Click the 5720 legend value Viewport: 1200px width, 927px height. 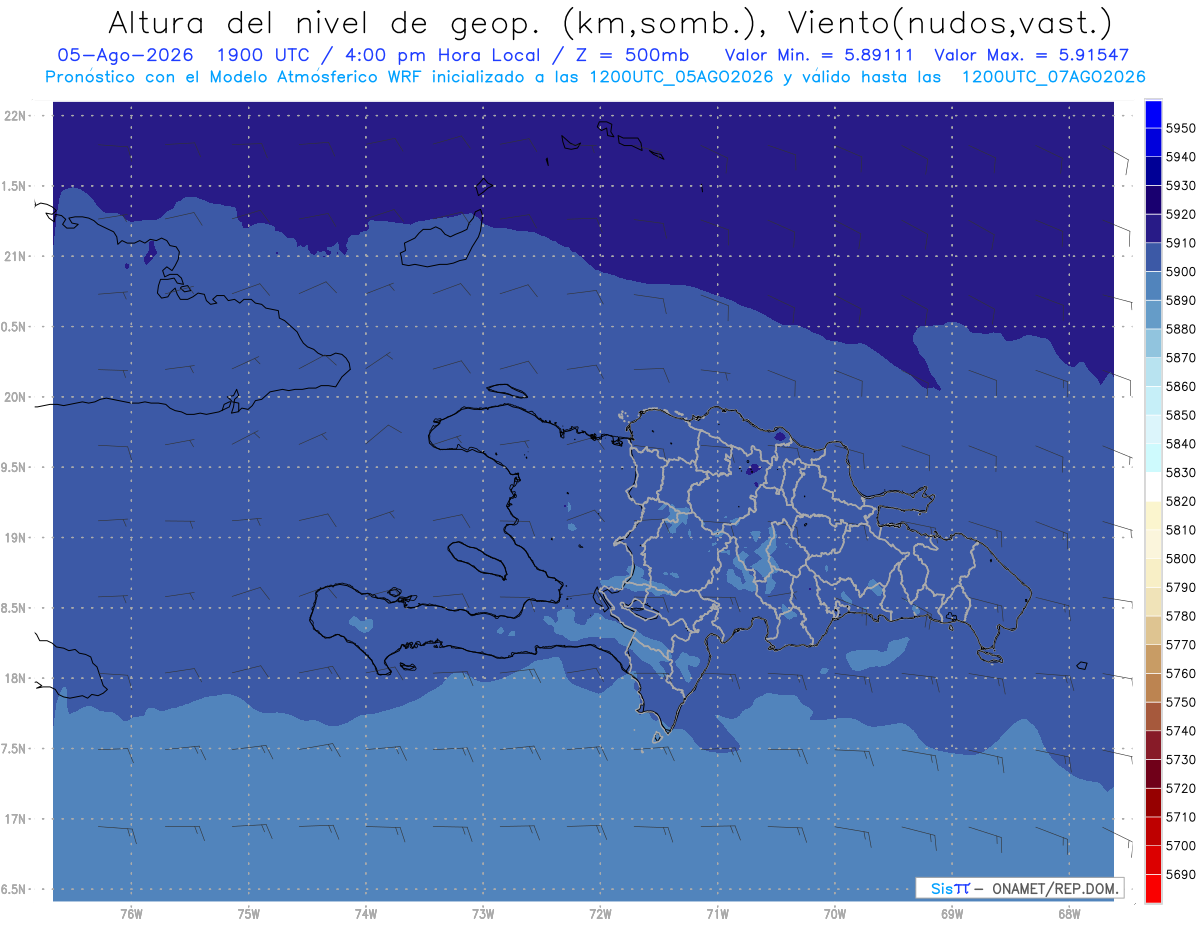pyautogui.click(x=1181, y=788)
